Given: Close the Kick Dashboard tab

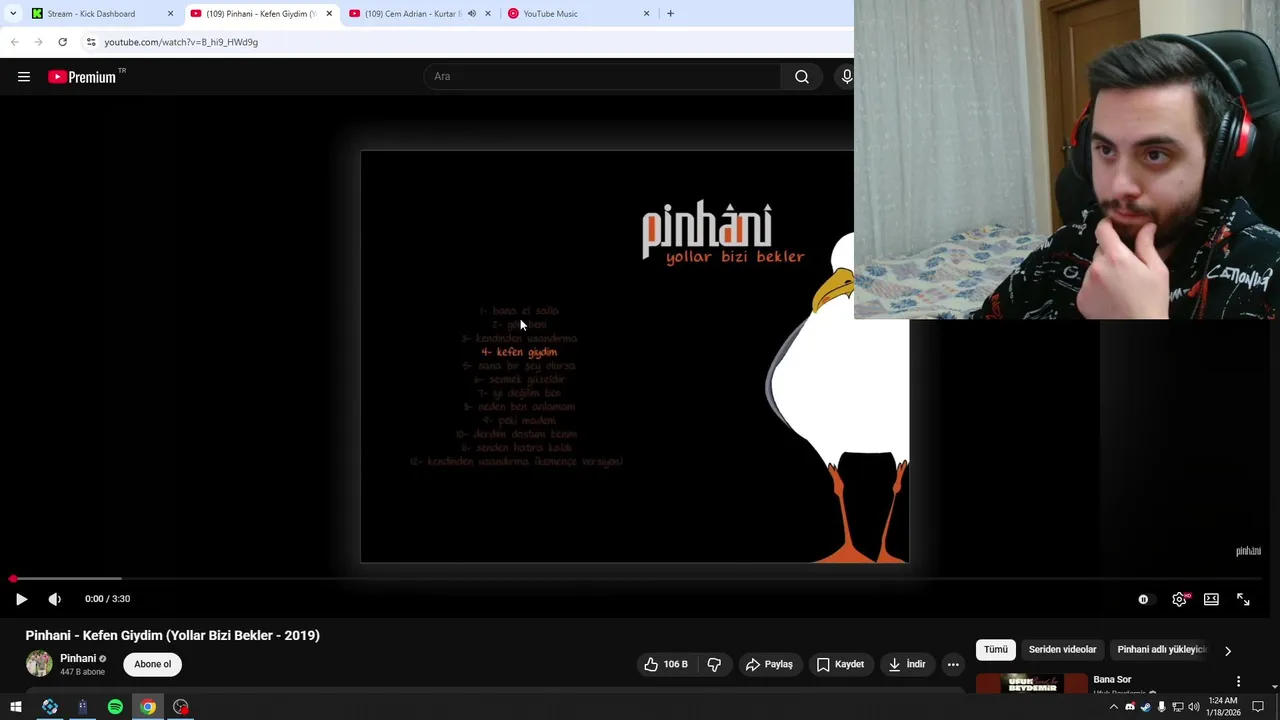Looking at the screenshot, I should click(170, 14).
